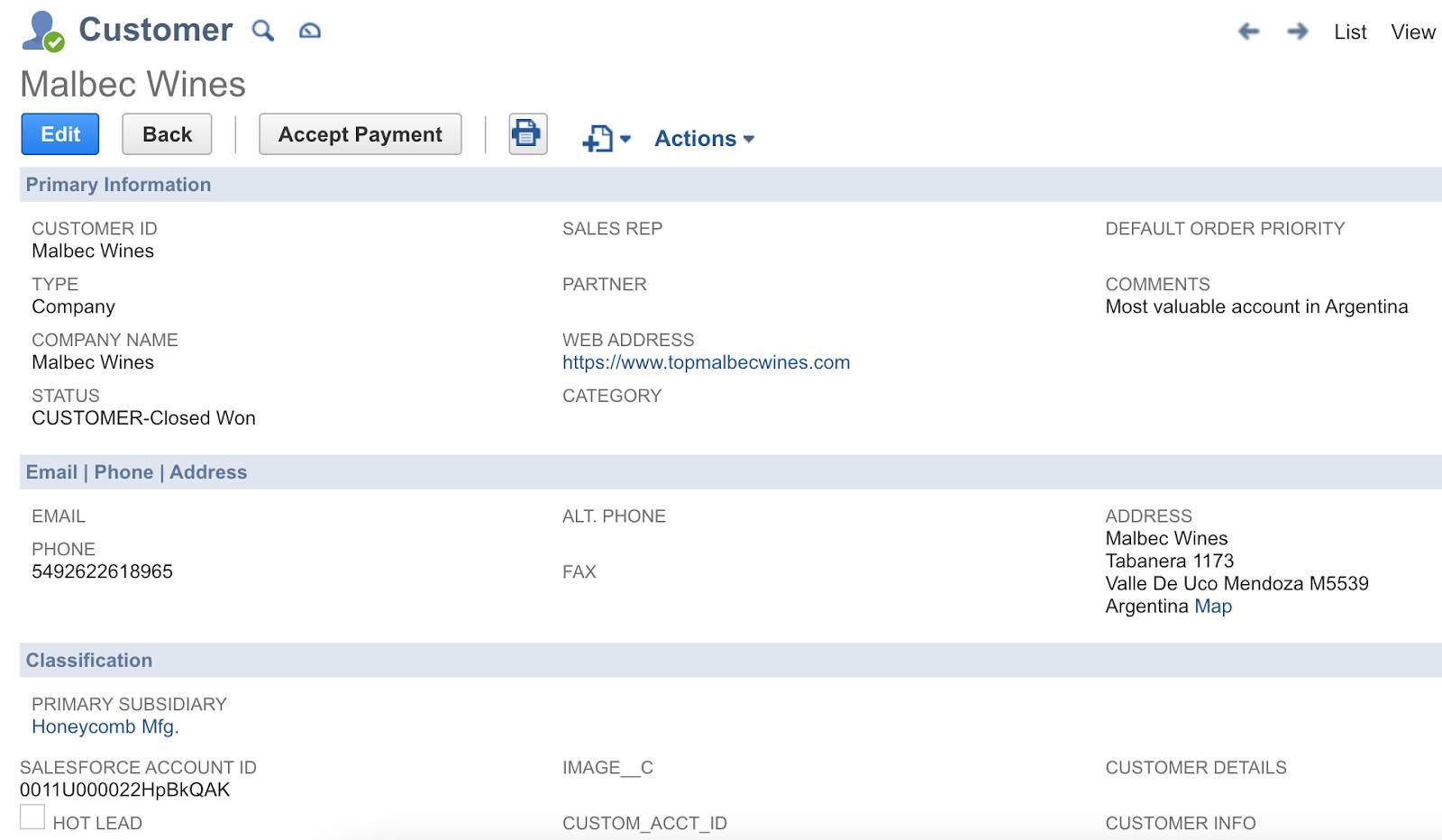Click the dashboard gauge icon

pos(310,31)
